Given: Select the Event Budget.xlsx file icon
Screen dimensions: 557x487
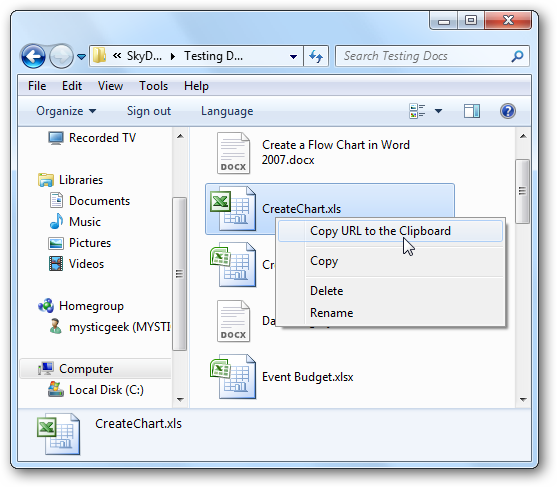Looking at the screenshot, I should tap(233, 377).
